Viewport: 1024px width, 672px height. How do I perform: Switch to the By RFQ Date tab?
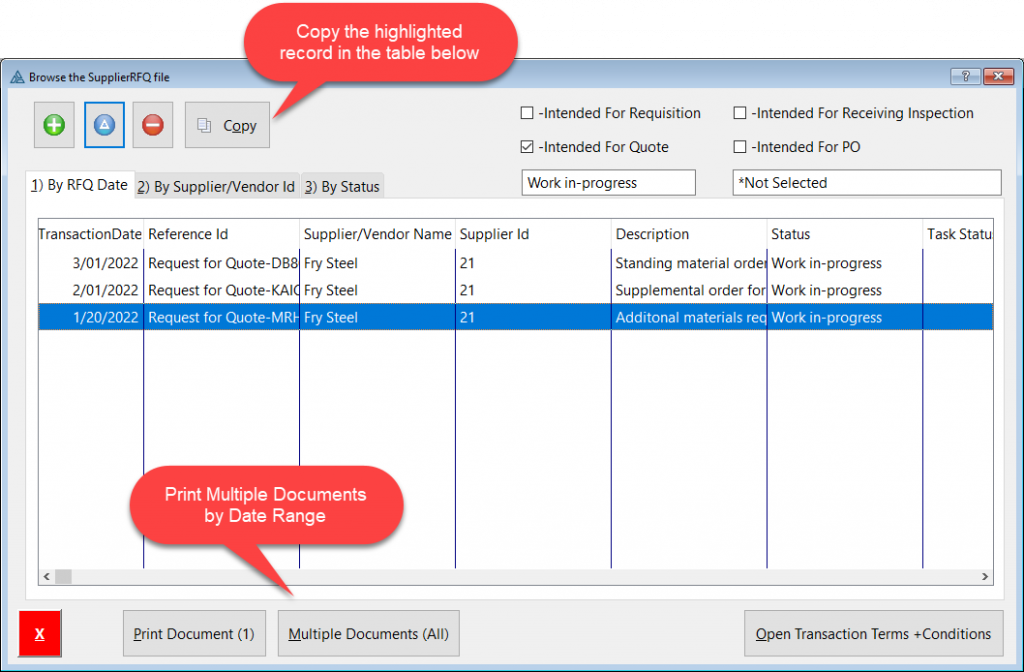[x=80, y=185]
